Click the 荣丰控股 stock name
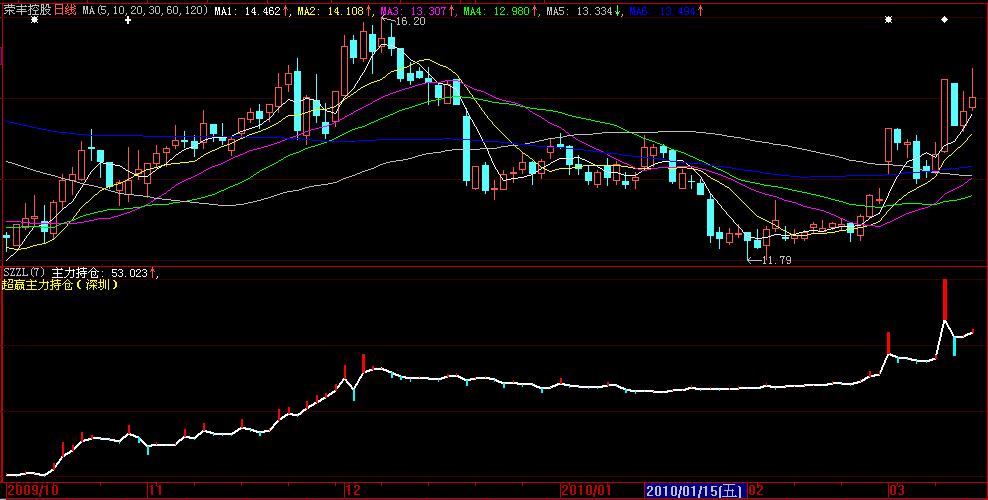 26,10
